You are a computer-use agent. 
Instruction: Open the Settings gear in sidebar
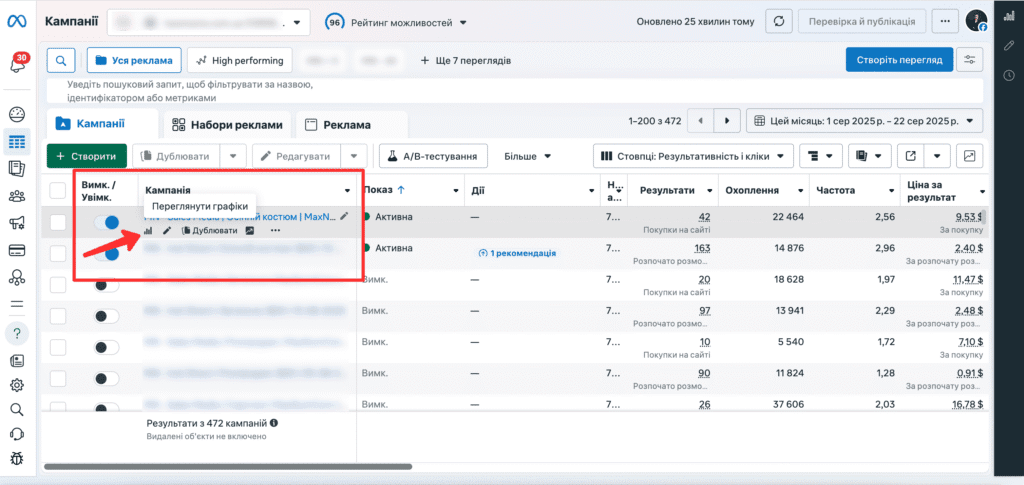(17, 385)
